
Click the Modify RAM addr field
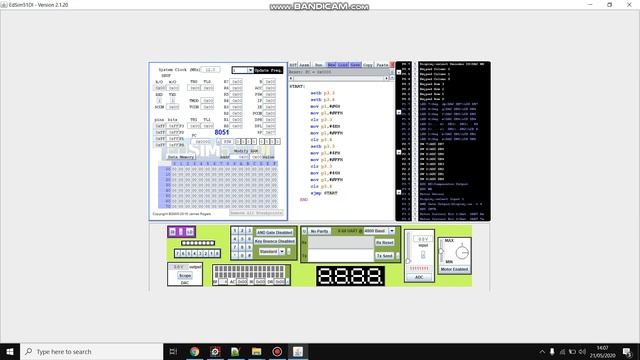(x=241, y=157)
